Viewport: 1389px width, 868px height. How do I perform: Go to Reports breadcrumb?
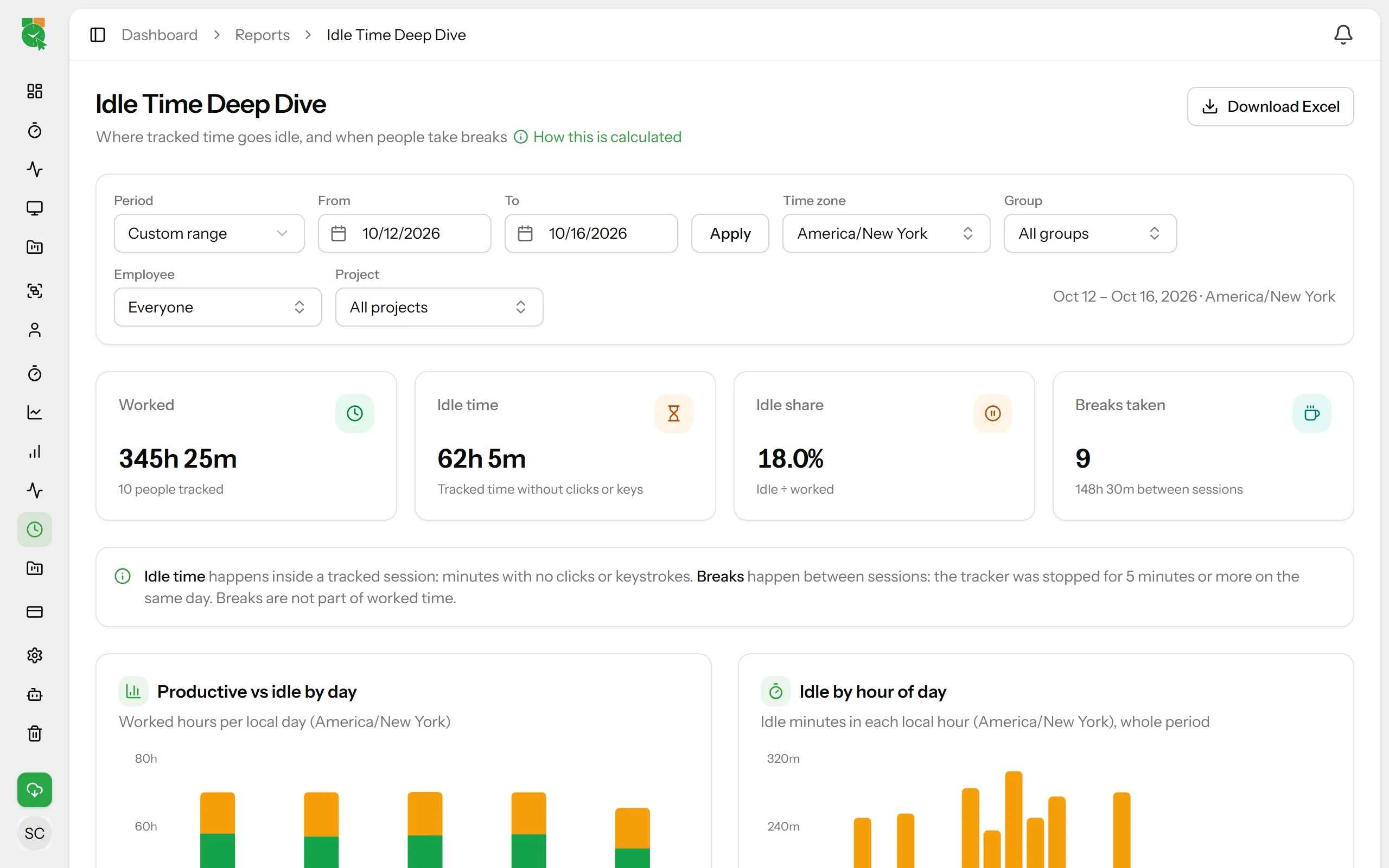[262, 35]
